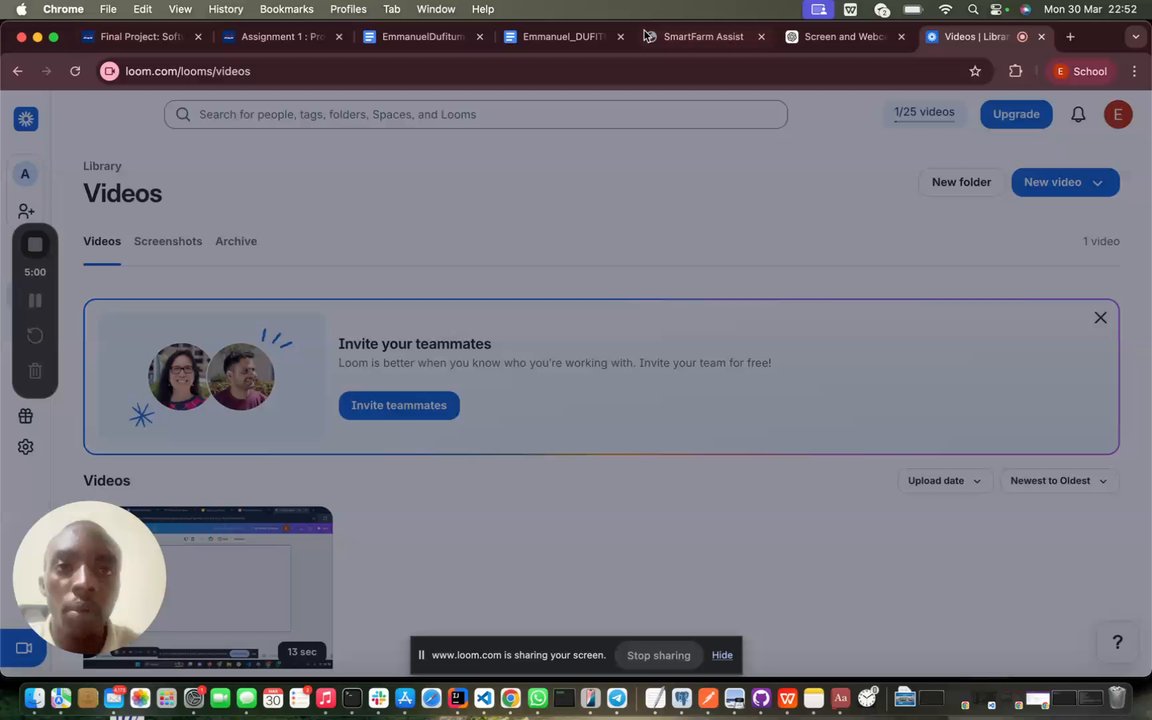
Task: Open the History menu in the menu bar
Action: pyautogui.click(x=226, y=9)
